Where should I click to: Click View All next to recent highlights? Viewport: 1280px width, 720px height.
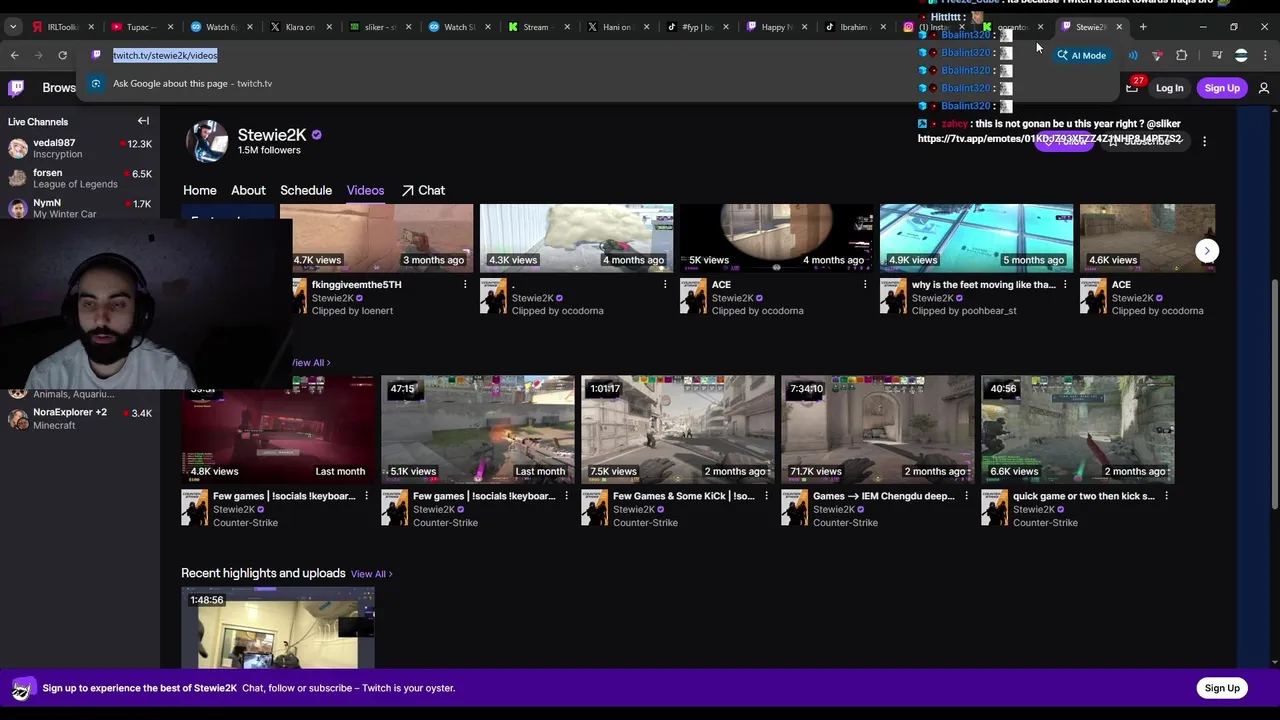(371, 574)
